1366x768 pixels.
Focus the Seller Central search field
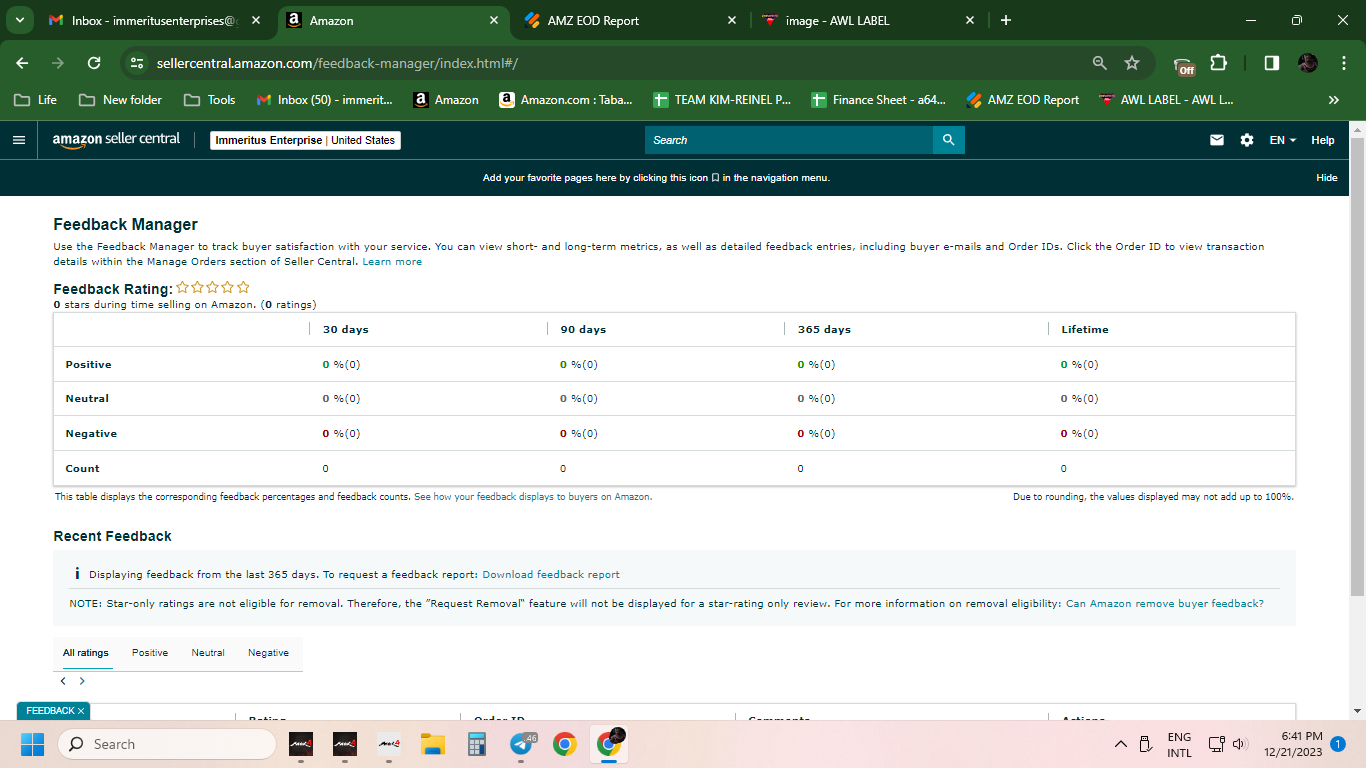pos(789,140)
